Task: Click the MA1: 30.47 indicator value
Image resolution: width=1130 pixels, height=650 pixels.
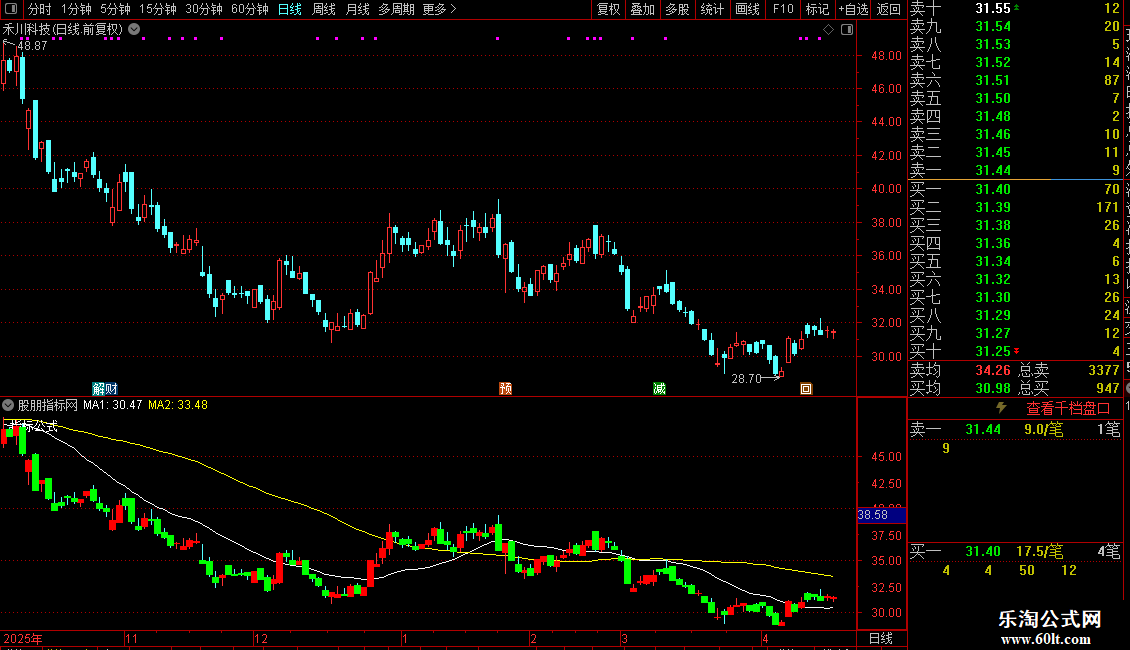Action: tap(112, 405)
